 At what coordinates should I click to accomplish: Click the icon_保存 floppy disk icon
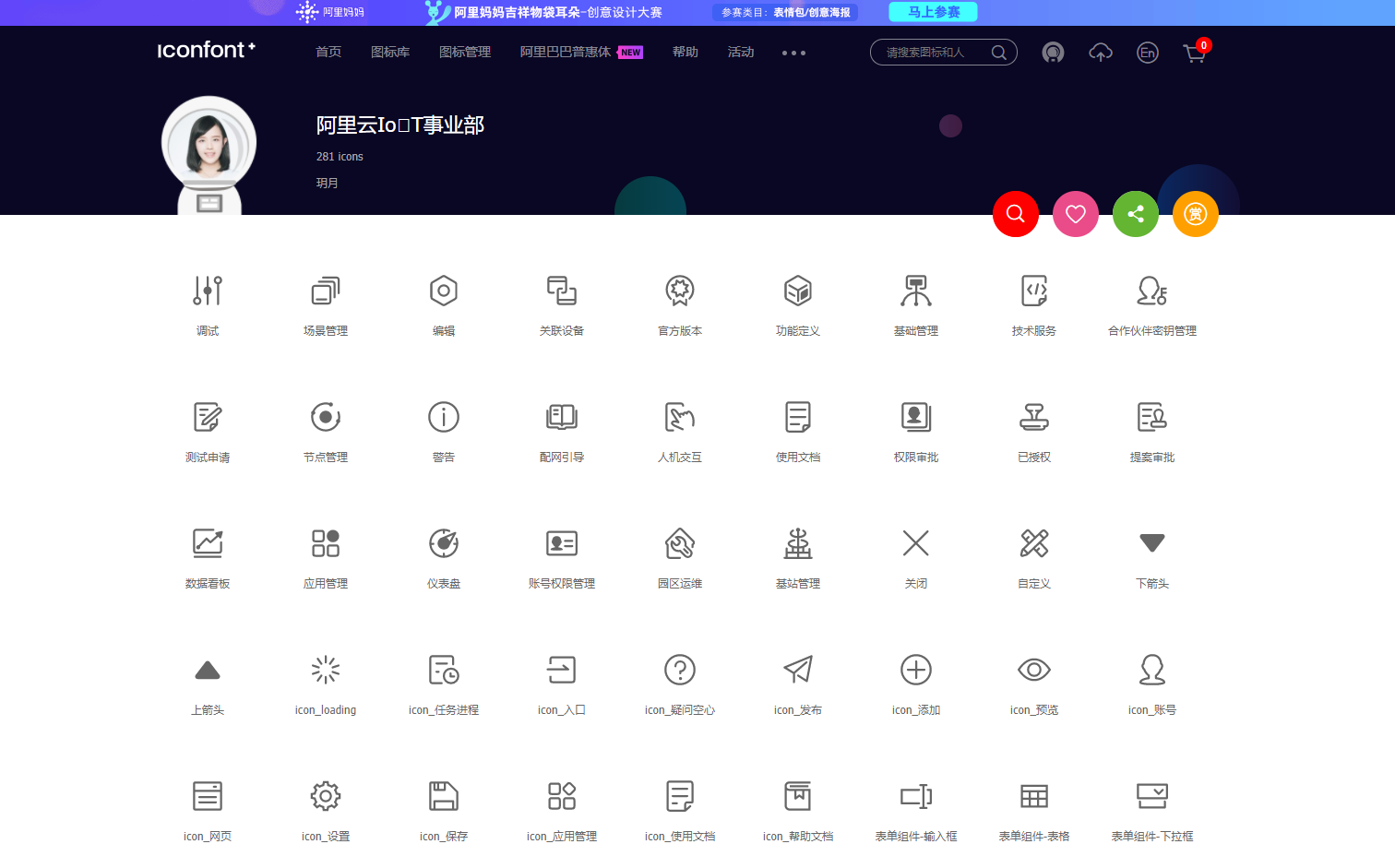tap(444, 796)
